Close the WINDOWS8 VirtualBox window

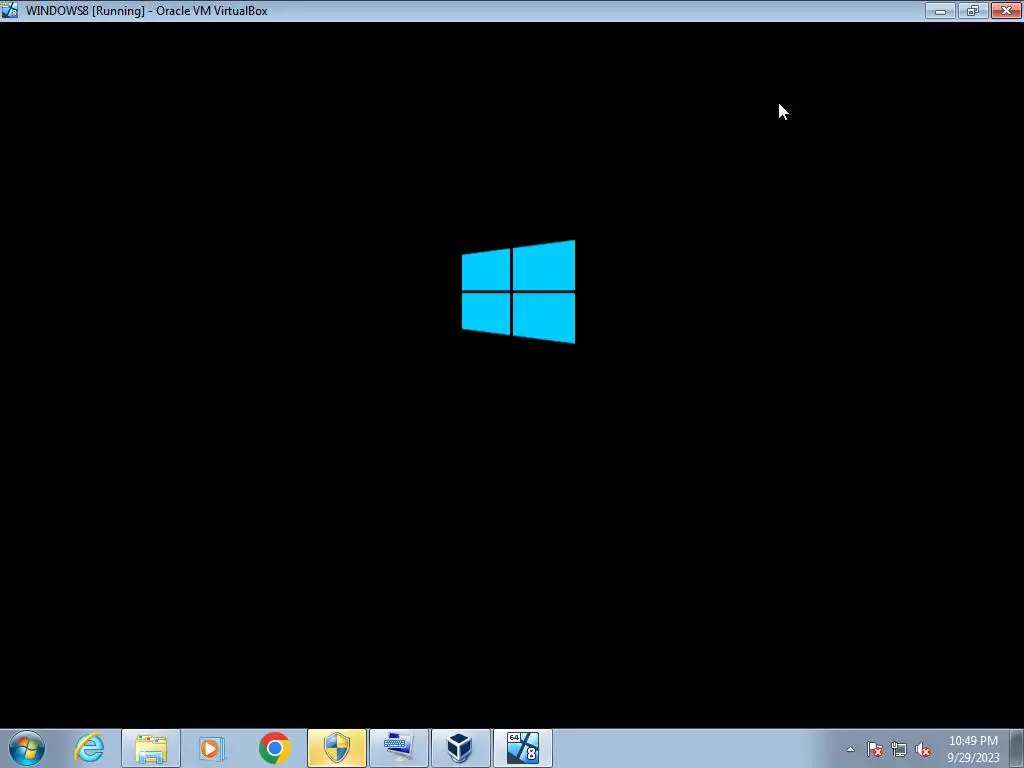click(1006, 10)
